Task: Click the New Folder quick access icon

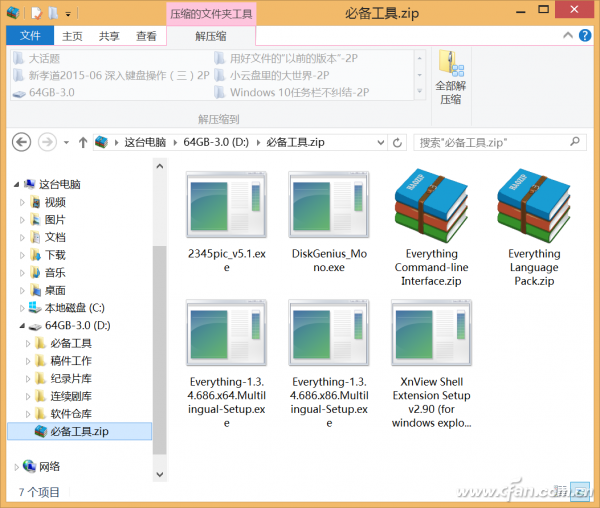Action: click(x=53, y=13)
